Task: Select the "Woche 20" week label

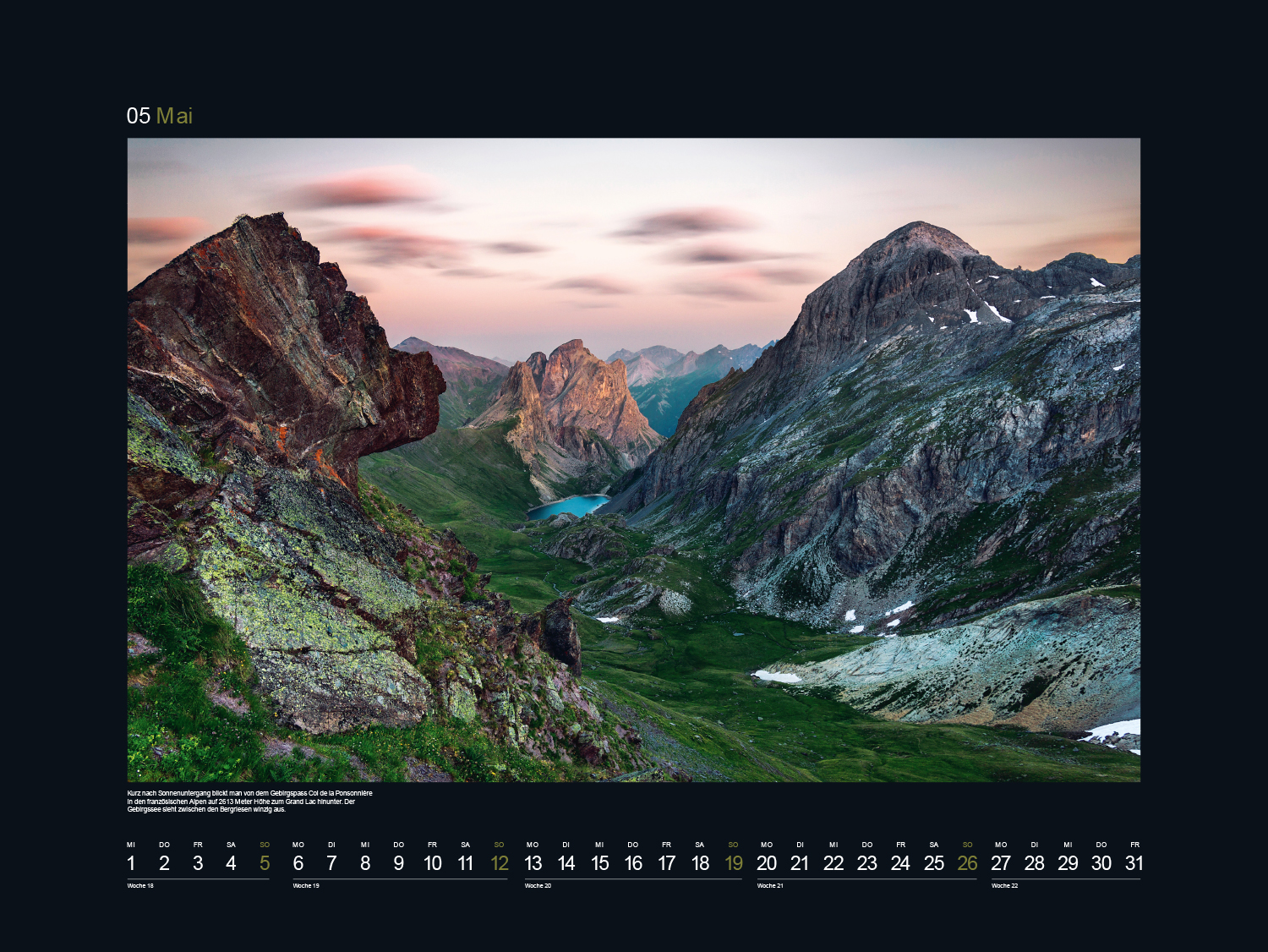Action: (538, 886)
